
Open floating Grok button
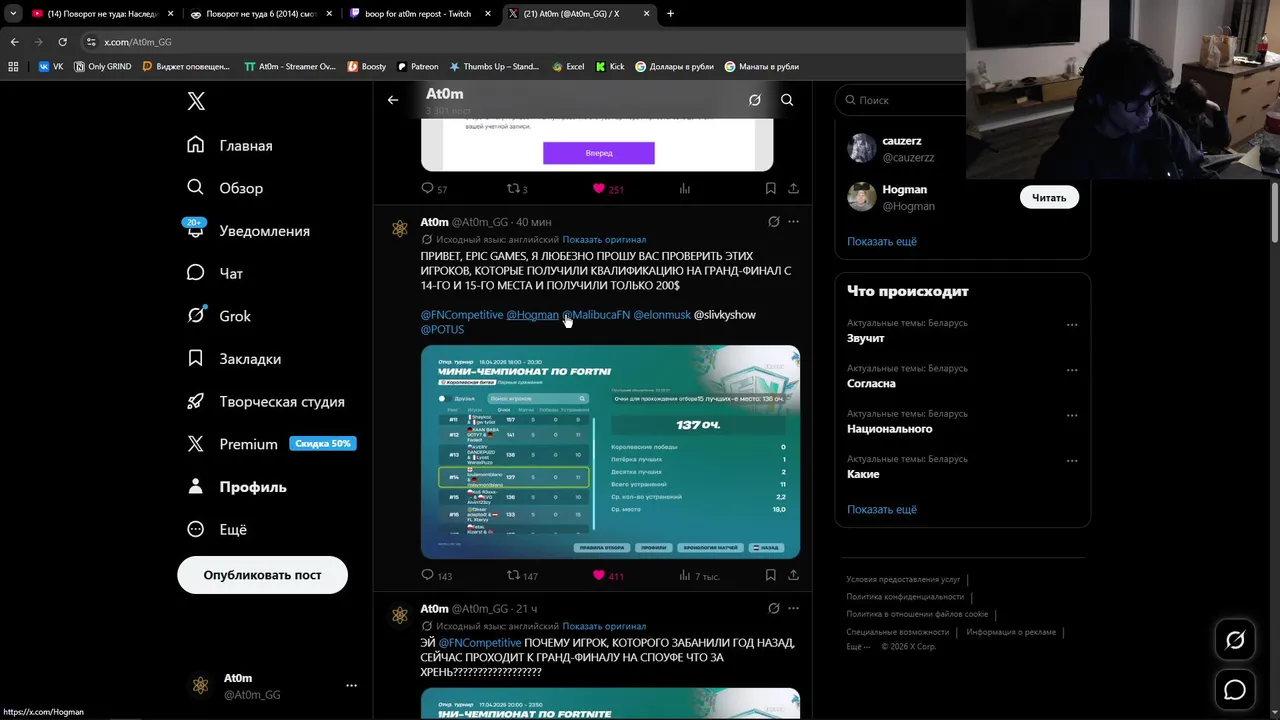[1235, 641]
